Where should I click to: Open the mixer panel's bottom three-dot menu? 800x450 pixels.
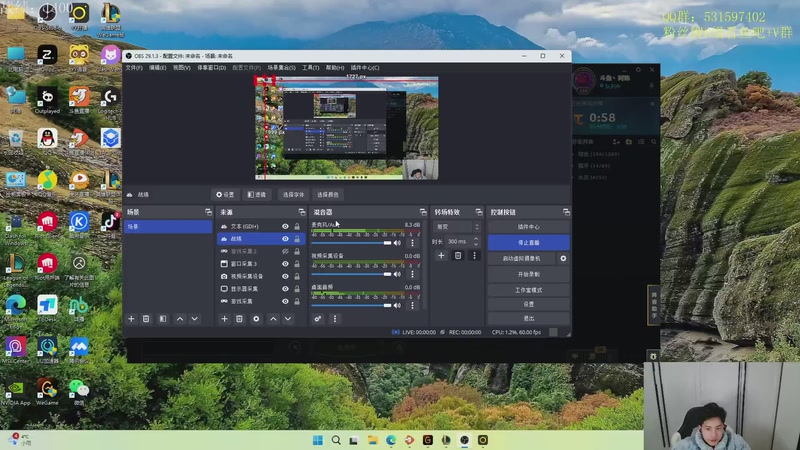point(335,319)
